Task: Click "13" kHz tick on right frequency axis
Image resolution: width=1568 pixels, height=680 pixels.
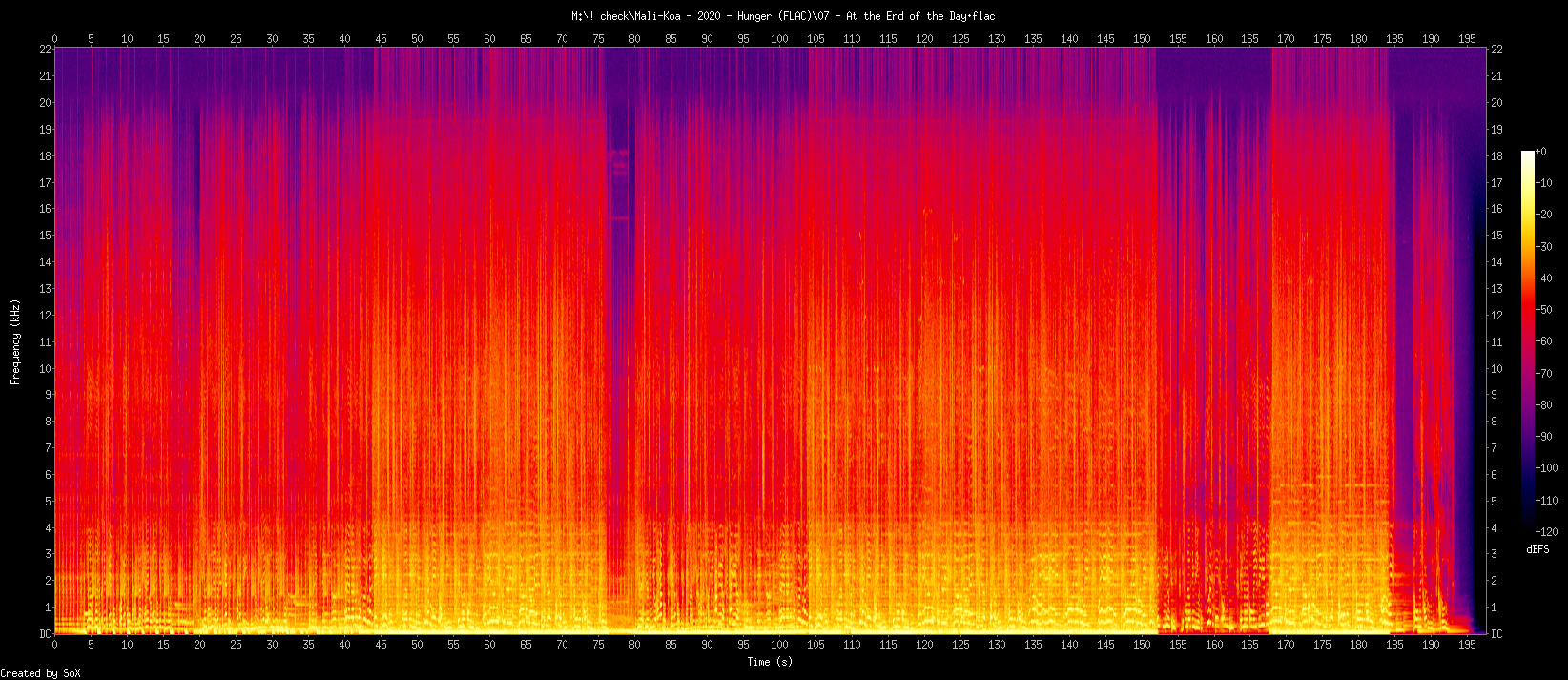Action: click(x=1496, y=289)
